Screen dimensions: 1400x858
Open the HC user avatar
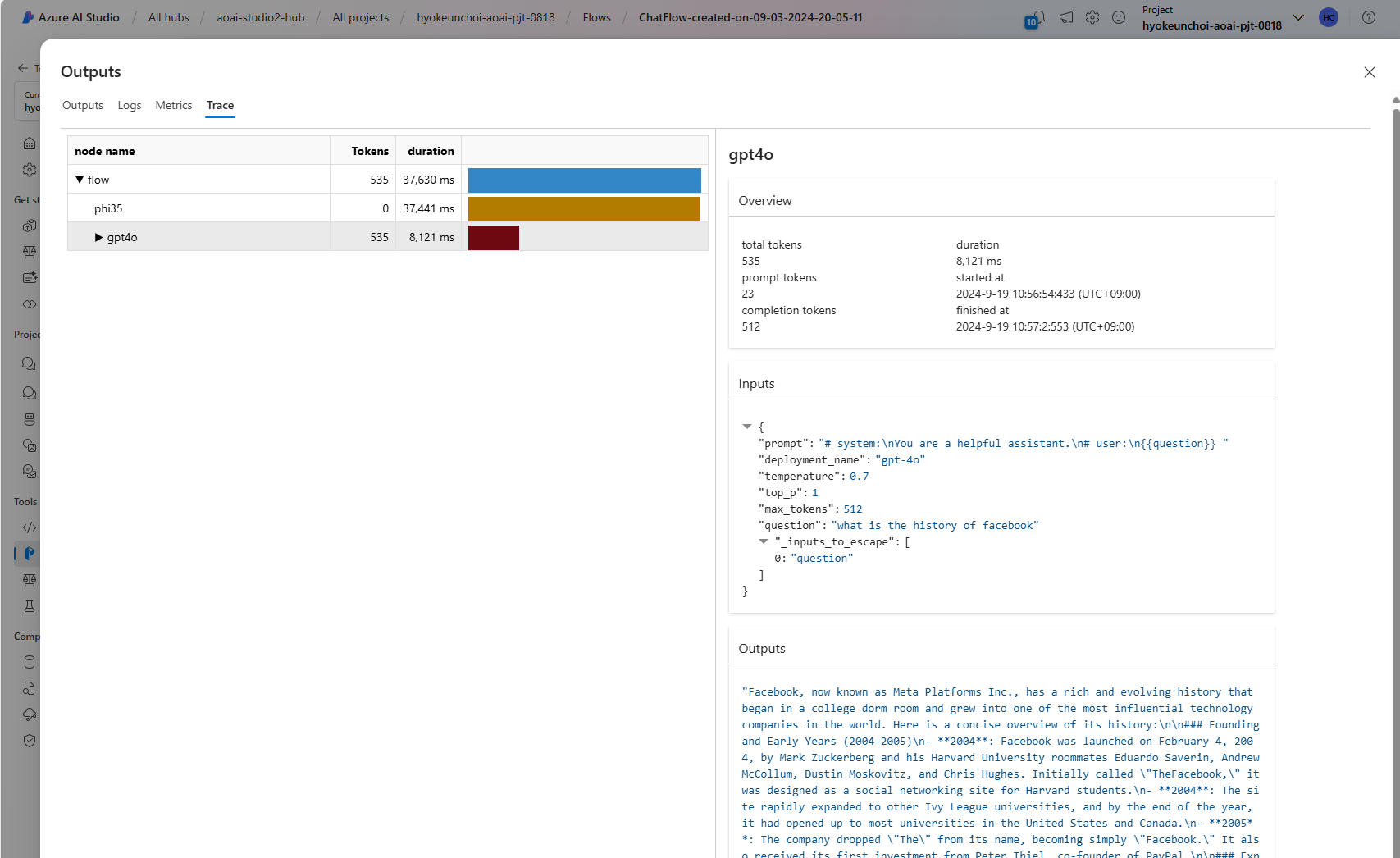pos(1328,17)
